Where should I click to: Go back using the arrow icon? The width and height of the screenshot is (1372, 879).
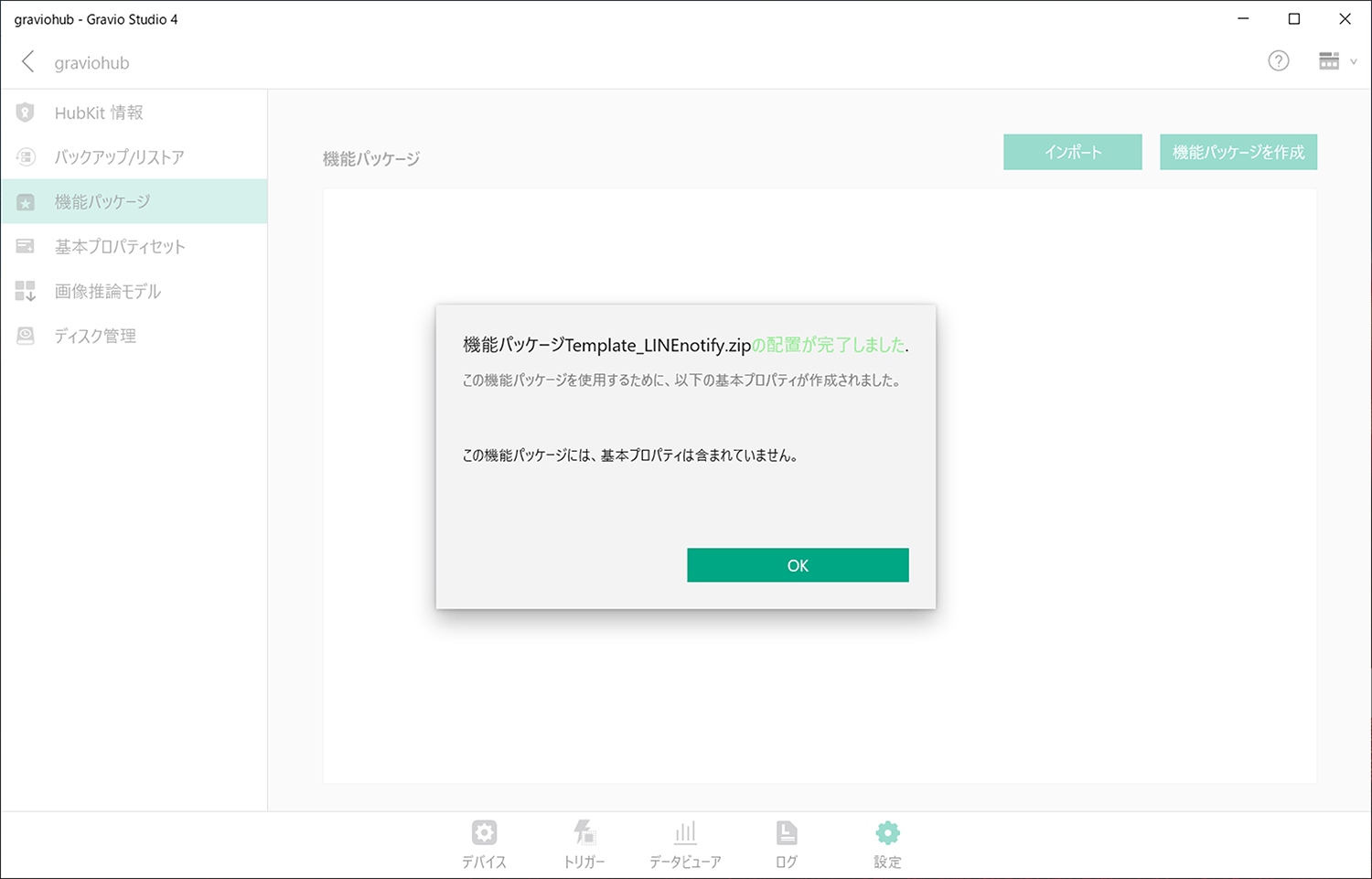pyautogui.click(x=27, y=62)
